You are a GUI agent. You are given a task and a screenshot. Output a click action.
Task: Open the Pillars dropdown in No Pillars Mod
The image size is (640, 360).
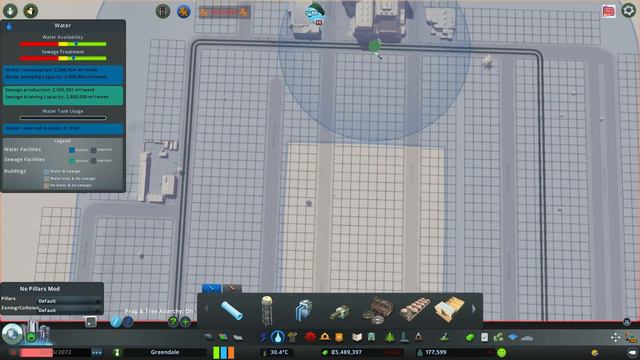[69, 301]
